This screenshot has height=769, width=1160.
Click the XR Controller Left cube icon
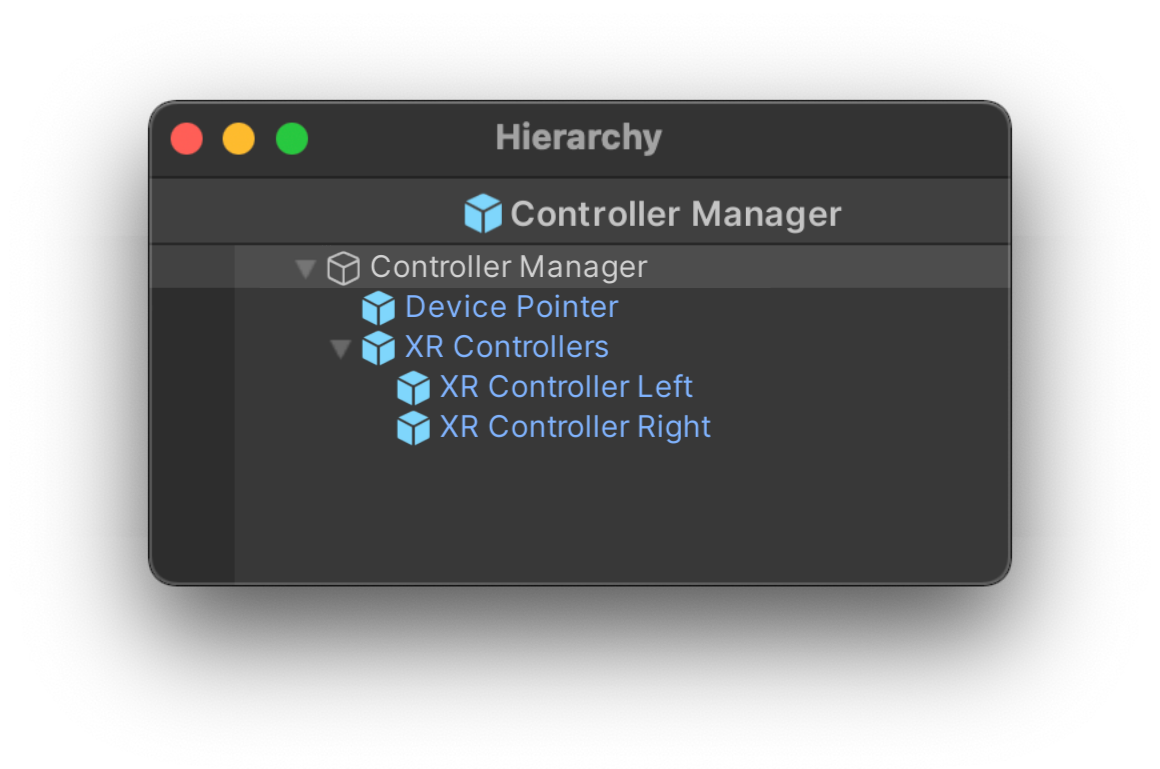coord(413,388)
